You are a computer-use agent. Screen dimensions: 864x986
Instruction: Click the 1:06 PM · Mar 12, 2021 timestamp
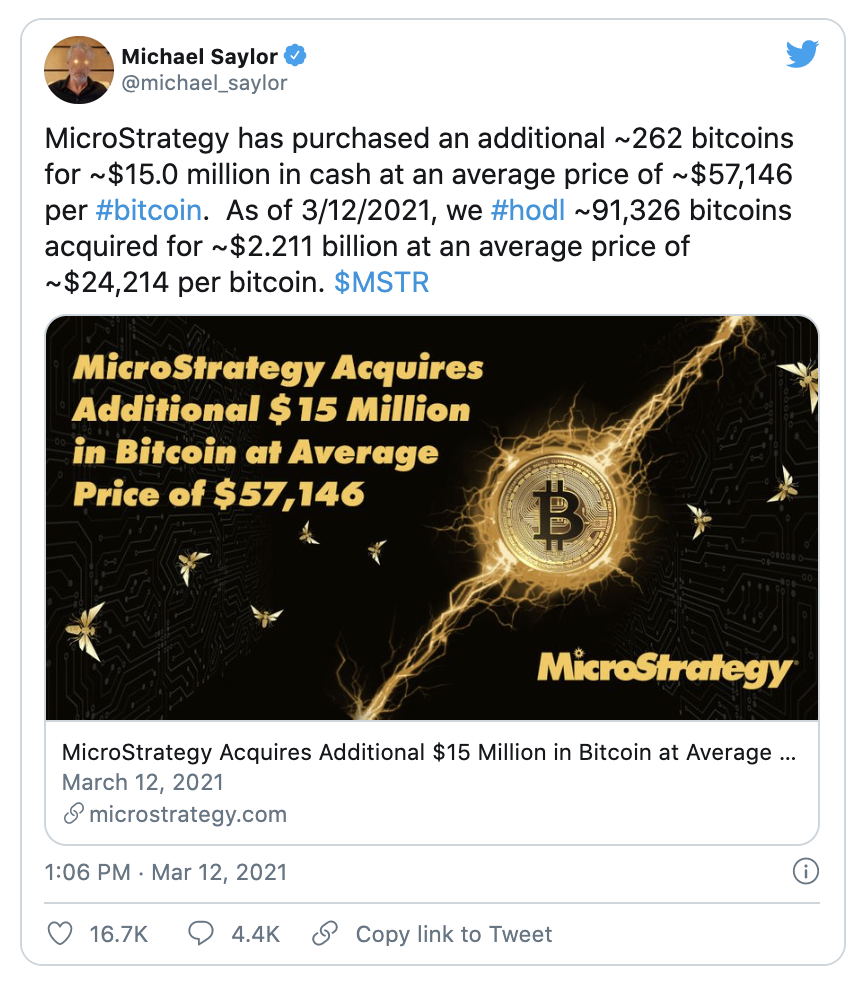coord(166,872)
